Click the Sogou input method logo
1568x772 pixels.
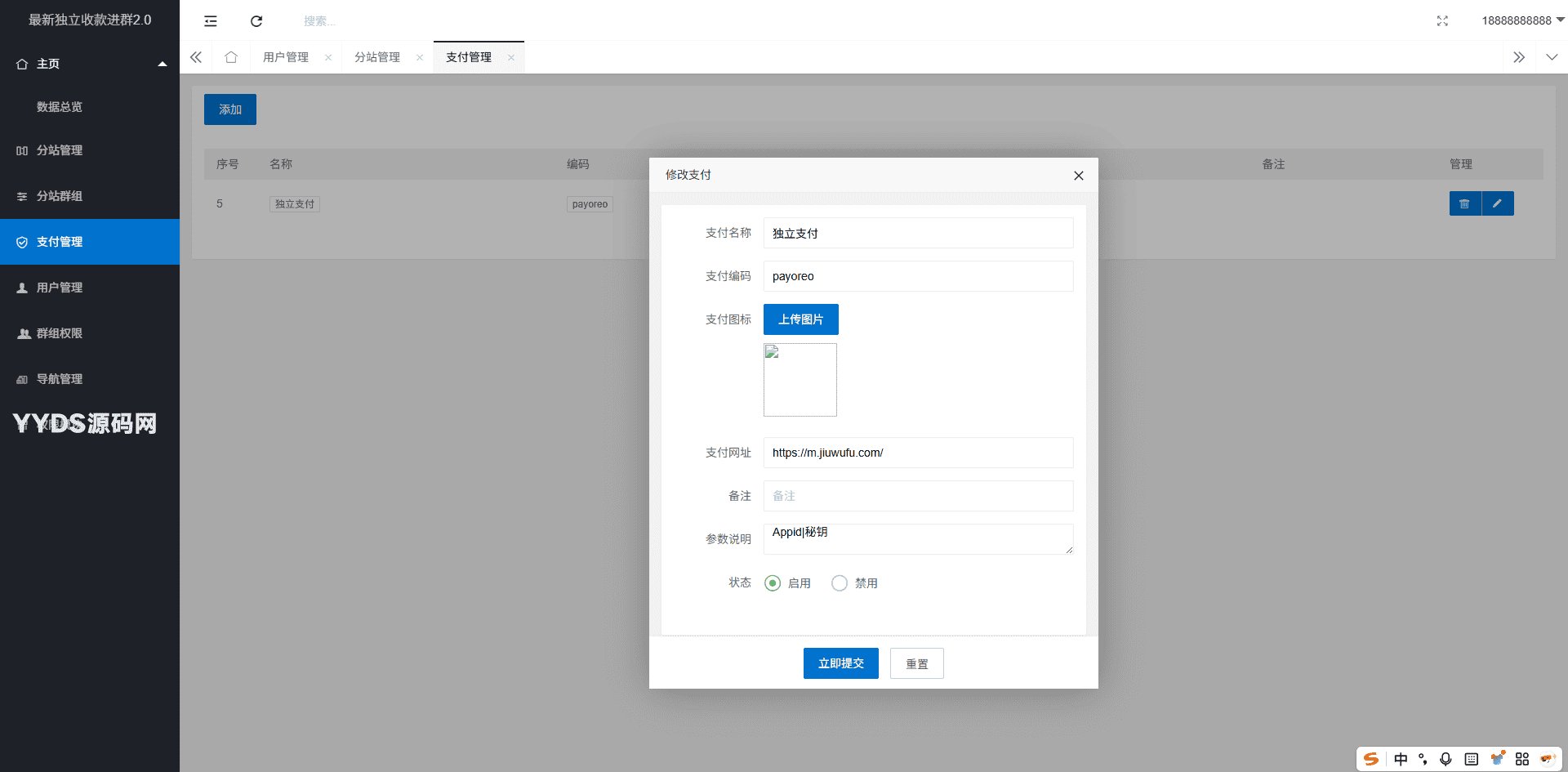(1371, 759)
